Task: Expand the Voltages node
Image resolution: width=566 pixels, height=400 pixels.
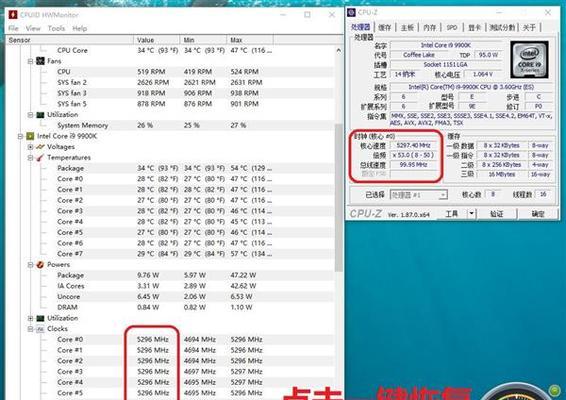Action: point(30,147)
